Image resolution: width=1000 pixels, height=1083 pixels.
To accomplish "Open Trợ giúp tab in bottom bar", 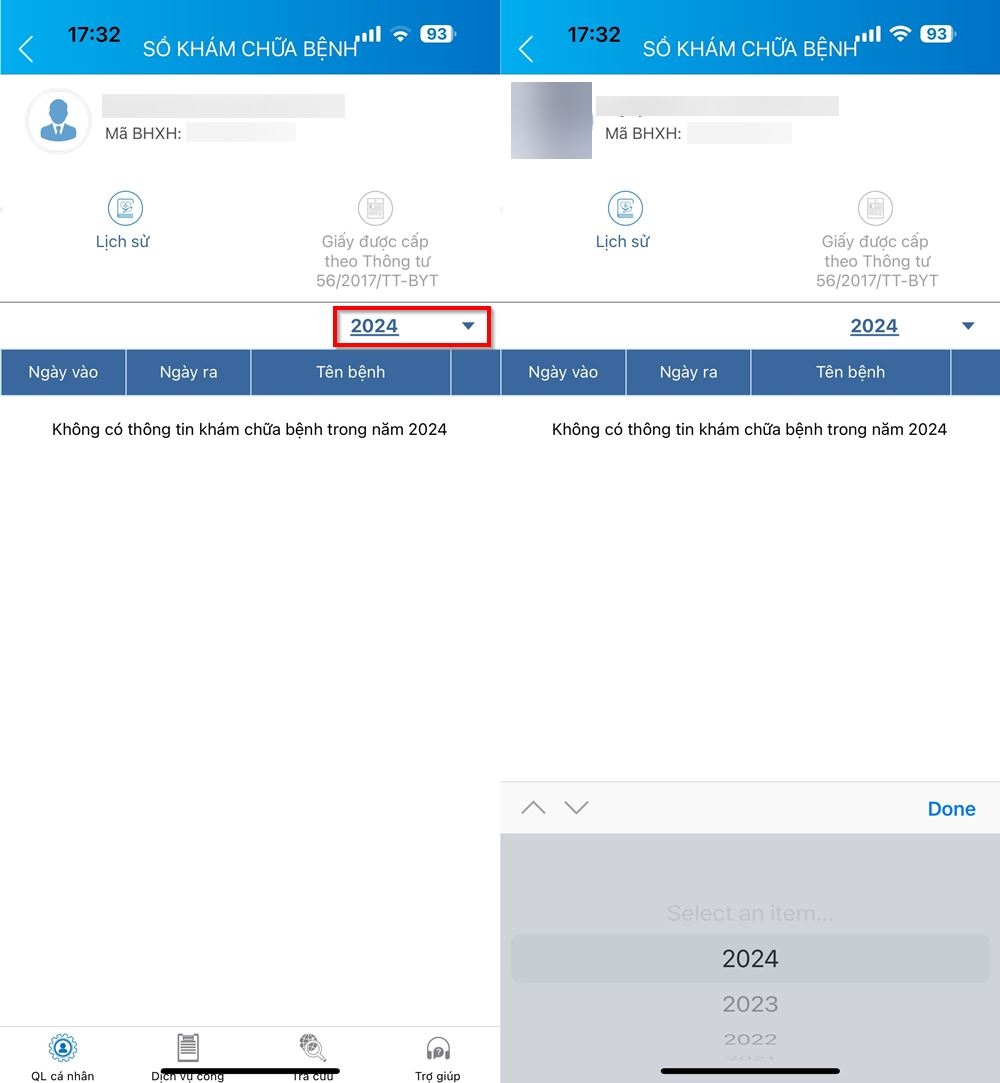I will [x=438, y=1057].
